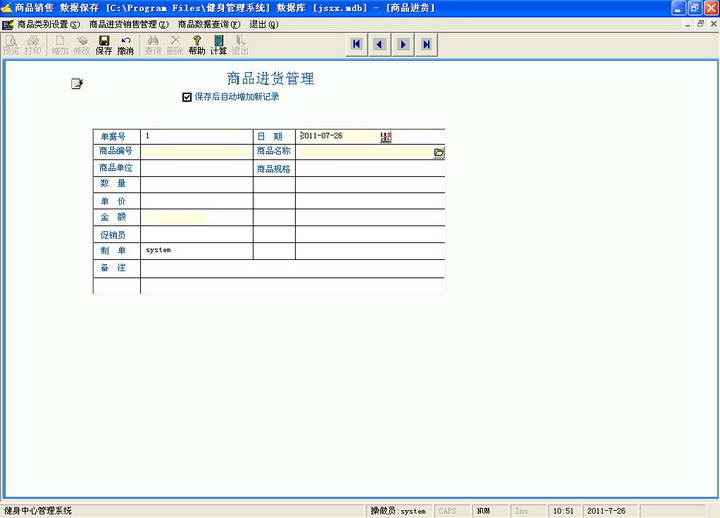Click the 日期 field showing 2011-07-26
Screen dimensions: 720x518
(339, 136)
